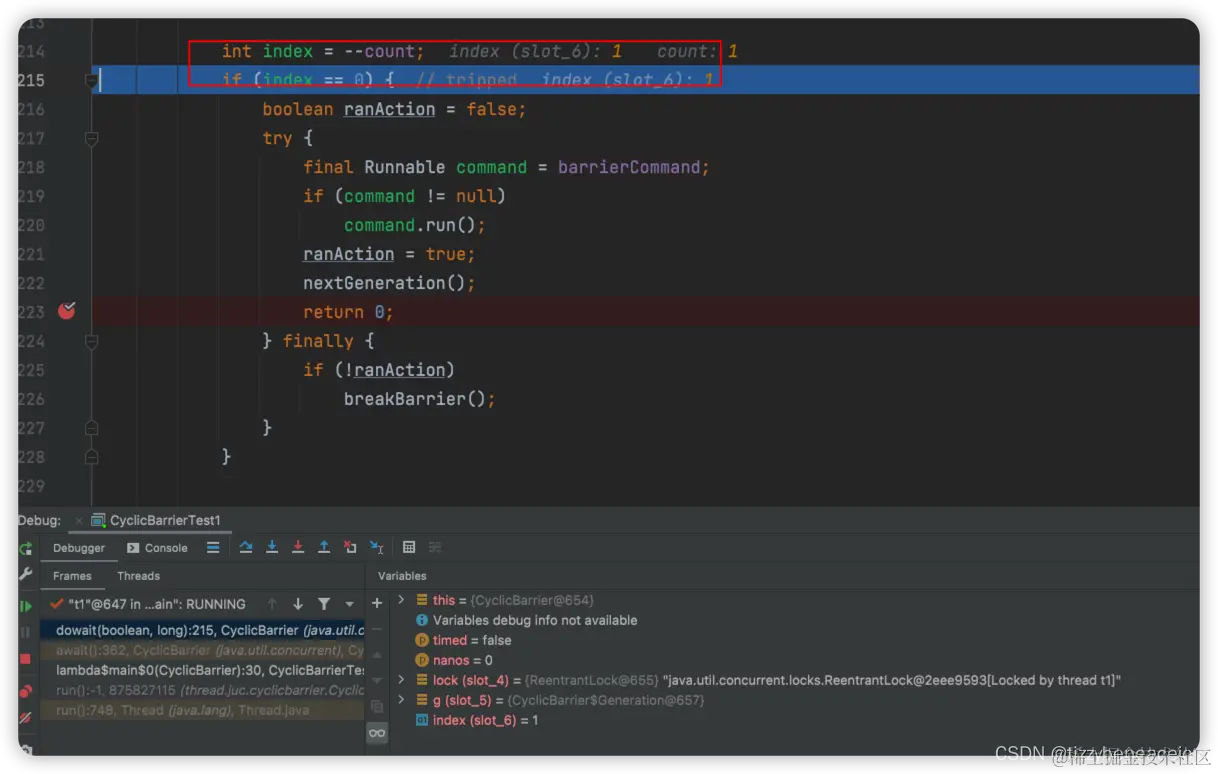Switch to the Threads tab
Viewport: 1218px width, 774px height.
pyautogui.click(x=138, y=576)
